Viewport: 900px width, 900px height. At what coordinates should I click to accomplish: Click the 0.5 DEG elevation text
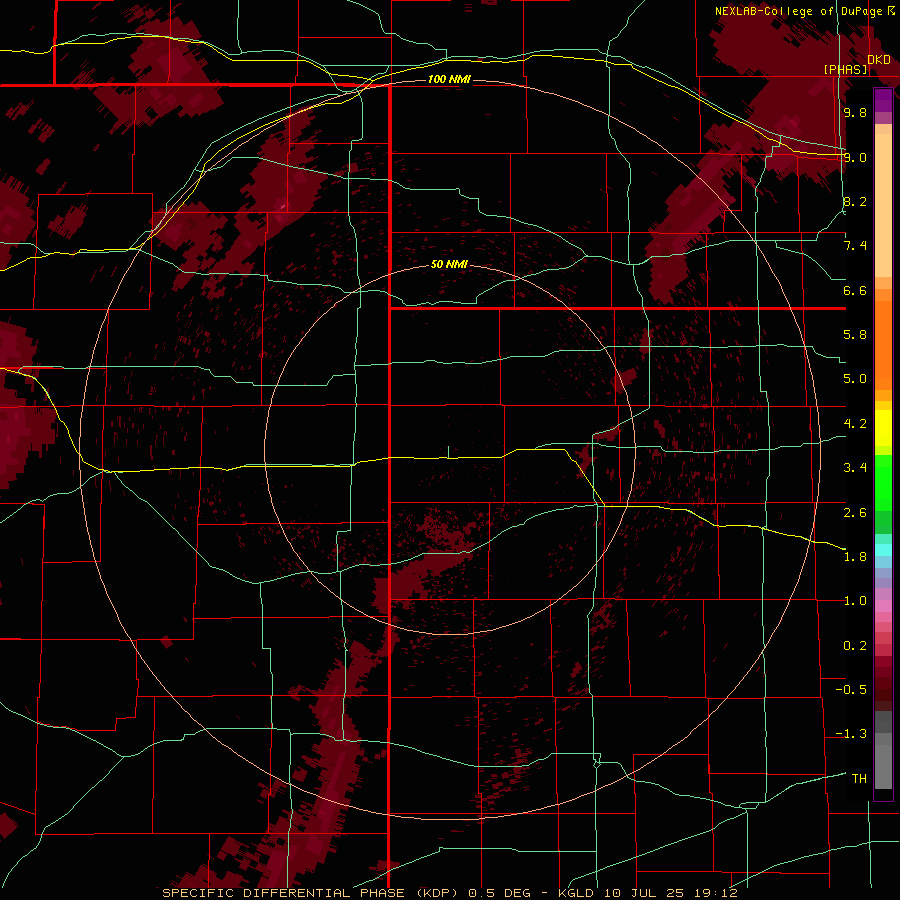coord(501,893)
